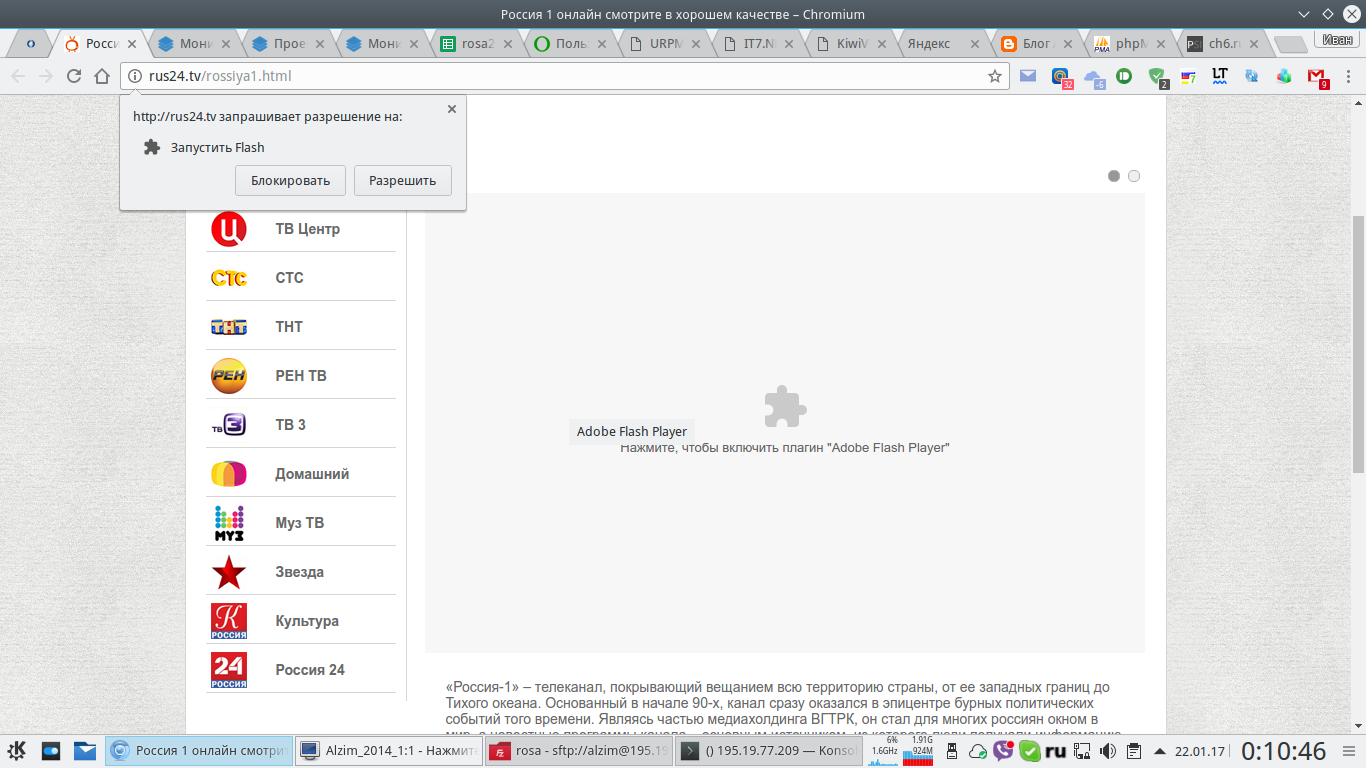Open the Chromium three-dots menu
This screenshot has height=768, width=1366.
pos(1349,76)
